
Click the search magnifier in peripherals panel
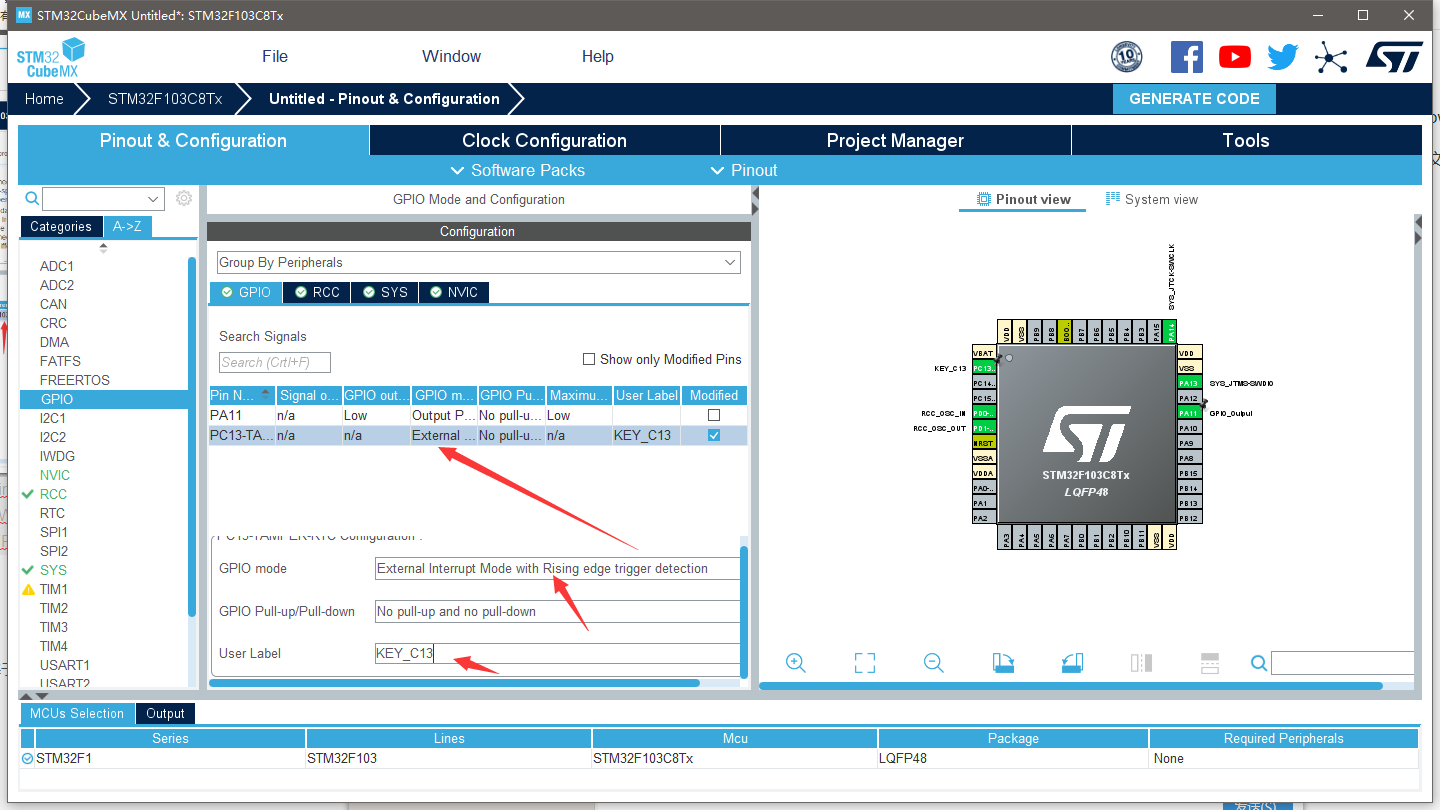32,199
